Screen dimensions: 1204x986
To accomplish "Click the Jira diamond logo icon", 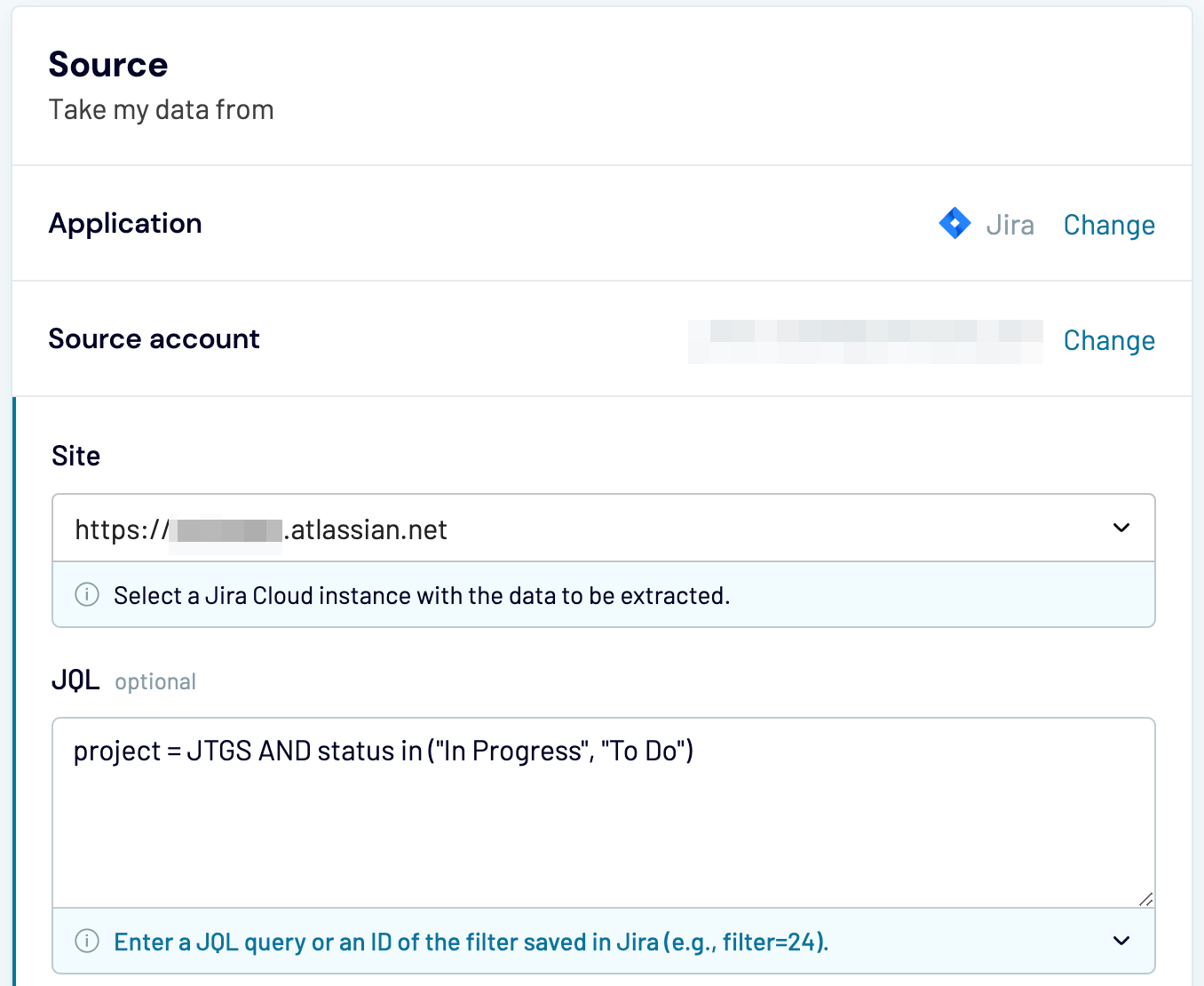I will 954,224.
